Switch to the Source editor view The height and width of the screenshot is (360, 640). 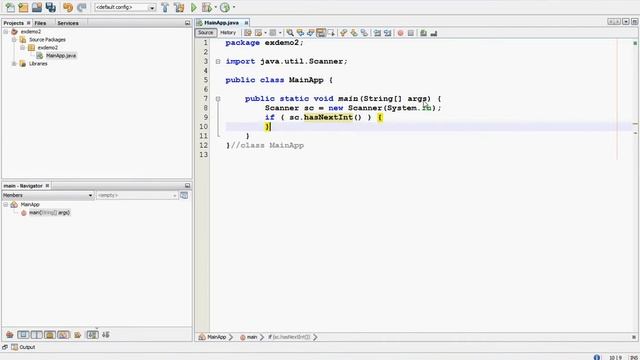coord(205,33)
